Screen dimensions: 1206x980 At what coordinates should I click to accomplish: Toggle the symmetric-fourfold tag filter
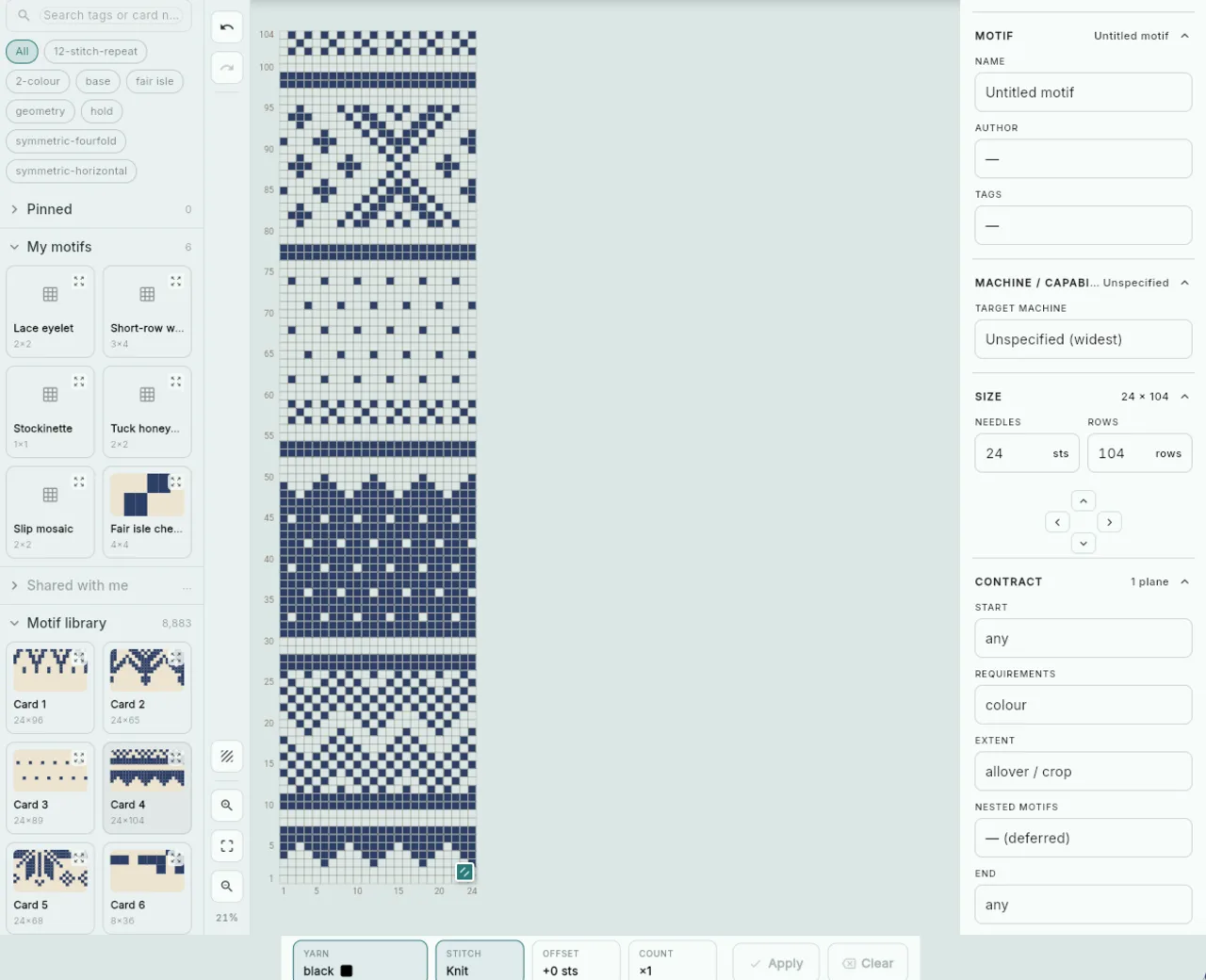(66, 141)
